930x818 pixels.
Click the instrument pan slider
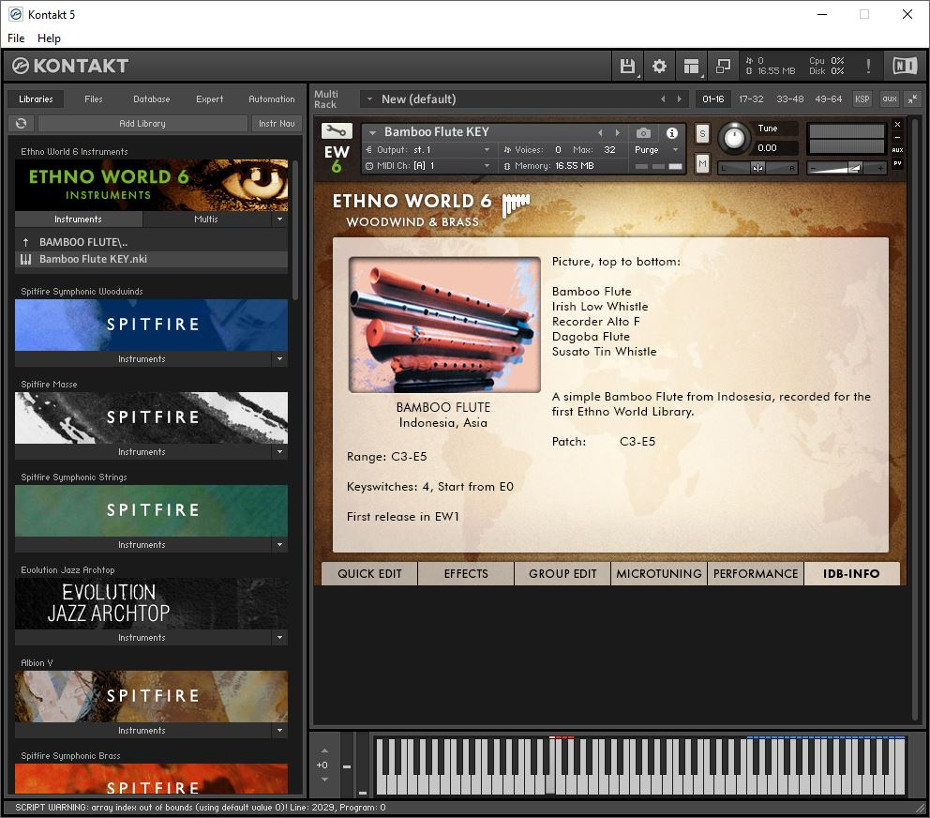759,168
